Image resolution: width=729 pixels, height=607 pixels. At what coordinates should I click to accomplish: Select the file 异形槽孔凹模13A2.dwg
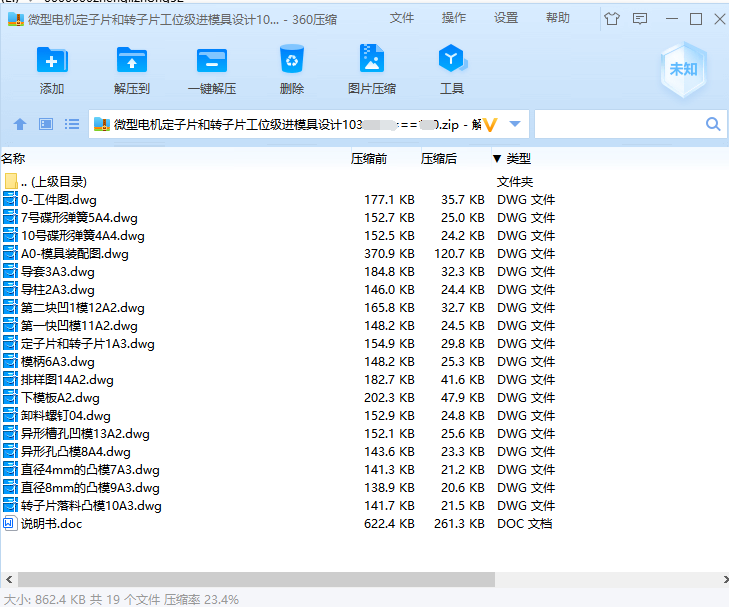click(85, 434)
